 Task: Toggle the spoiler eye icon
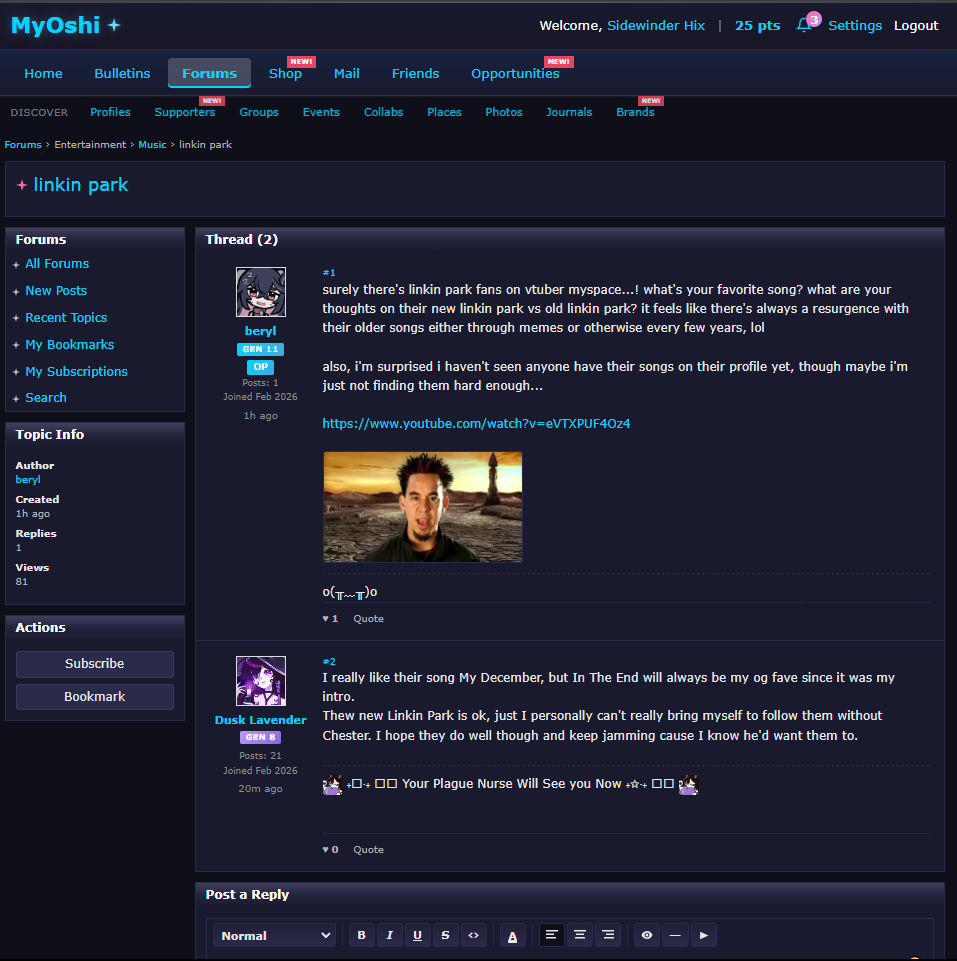point(647,935)
